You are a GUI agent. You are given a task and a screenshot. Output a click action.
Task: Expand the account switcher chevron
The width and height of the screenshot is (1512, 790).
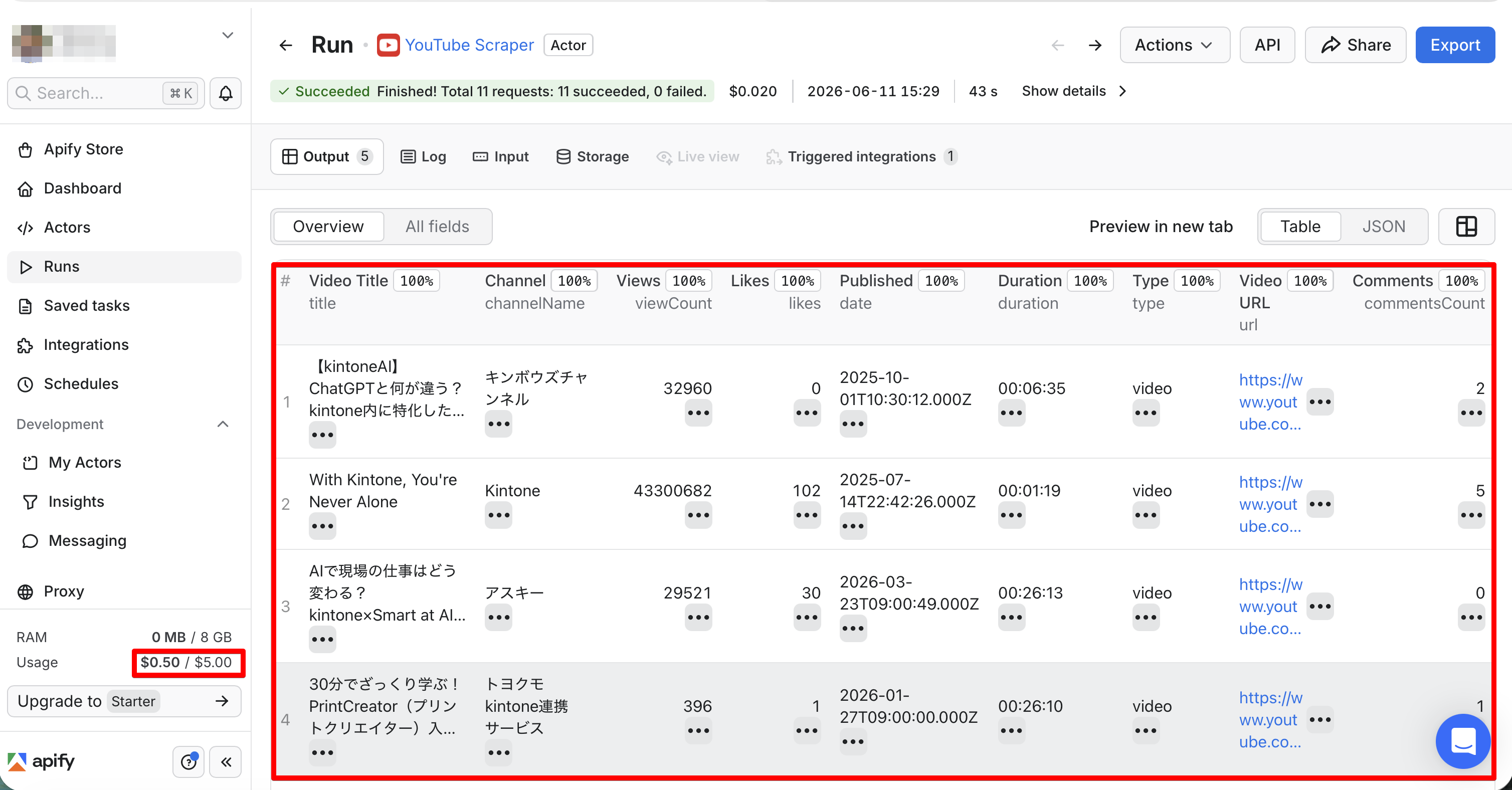228,35
